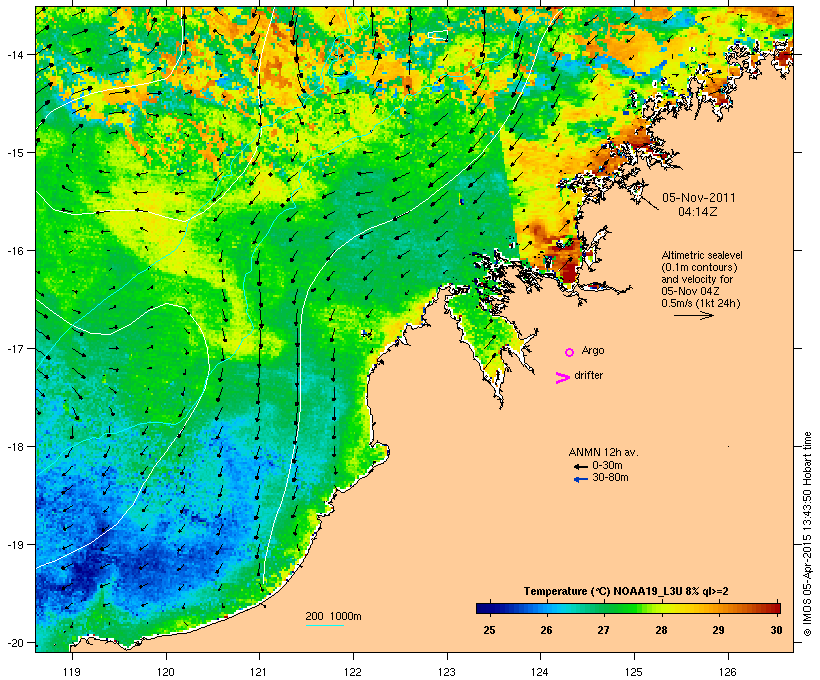Click the magenta Argo circle legend marker
Image resolution: width=820 pixels, height=680 pixels.
570,352
